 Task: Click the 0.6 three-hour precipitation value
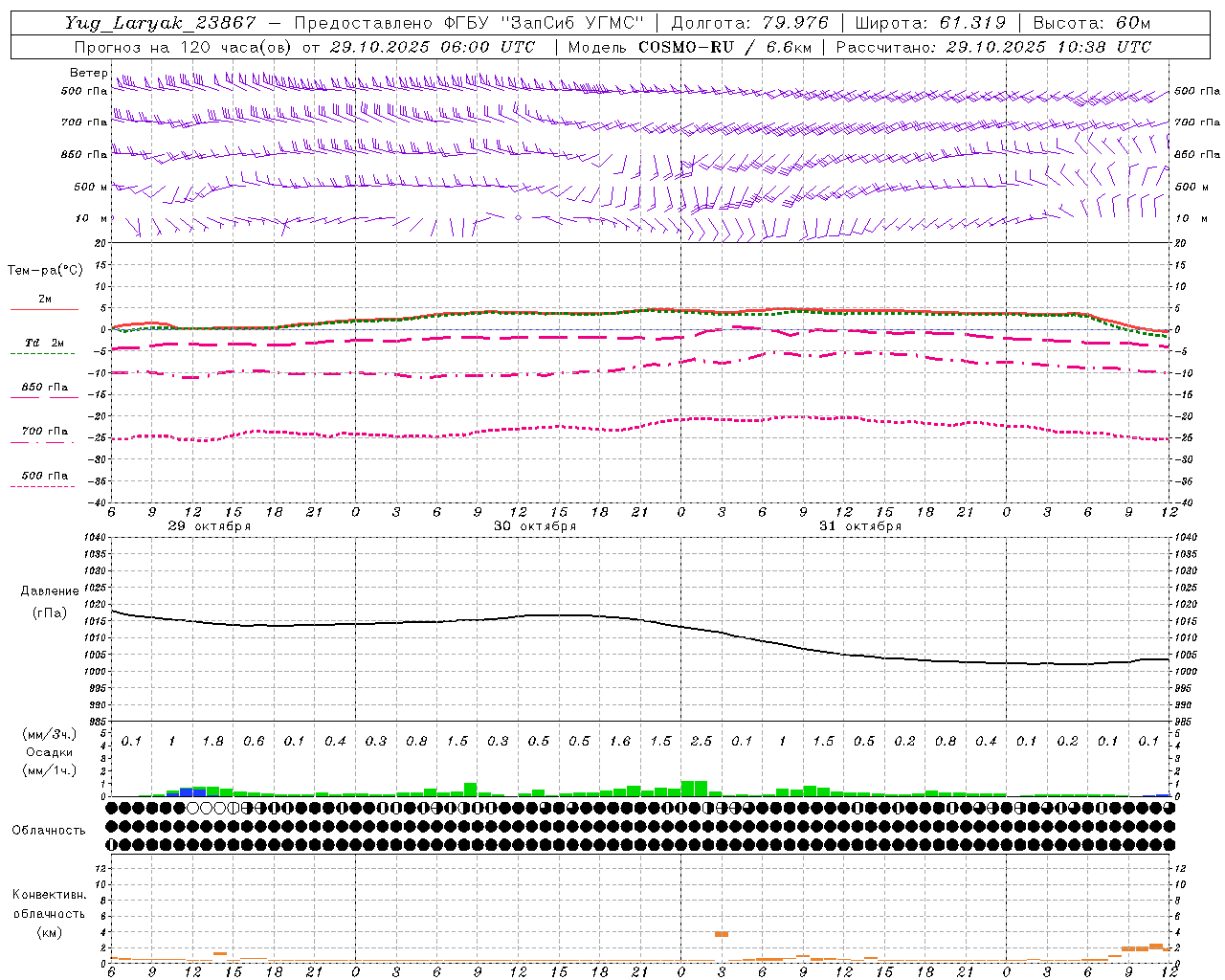click(254, 742)
